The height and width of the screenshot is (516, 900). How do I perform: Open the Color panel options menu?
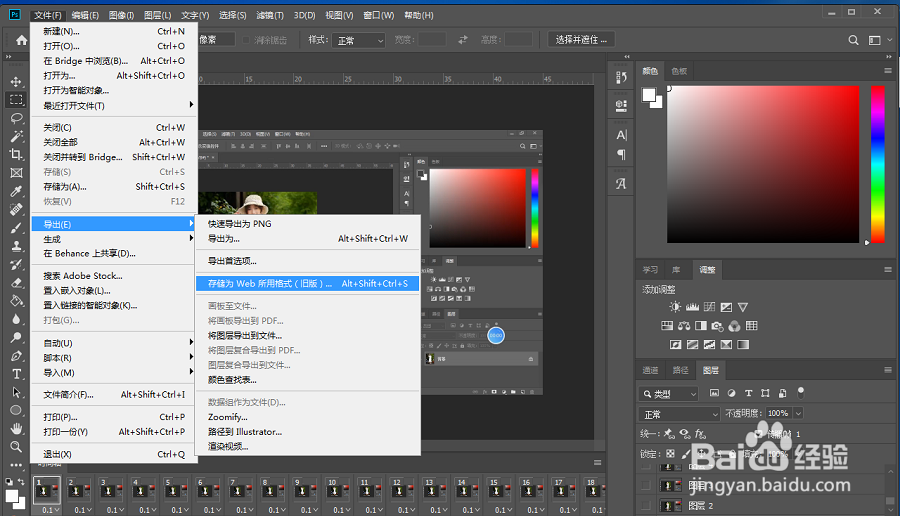tap(888, 71)
